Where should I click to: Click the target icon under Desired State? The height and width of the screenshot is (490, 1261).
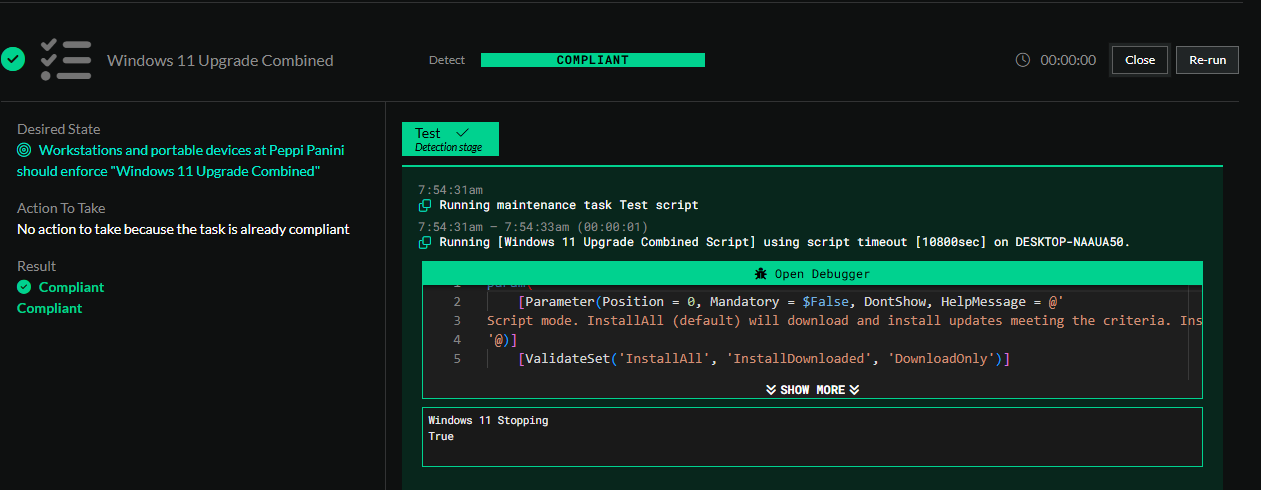24,150
